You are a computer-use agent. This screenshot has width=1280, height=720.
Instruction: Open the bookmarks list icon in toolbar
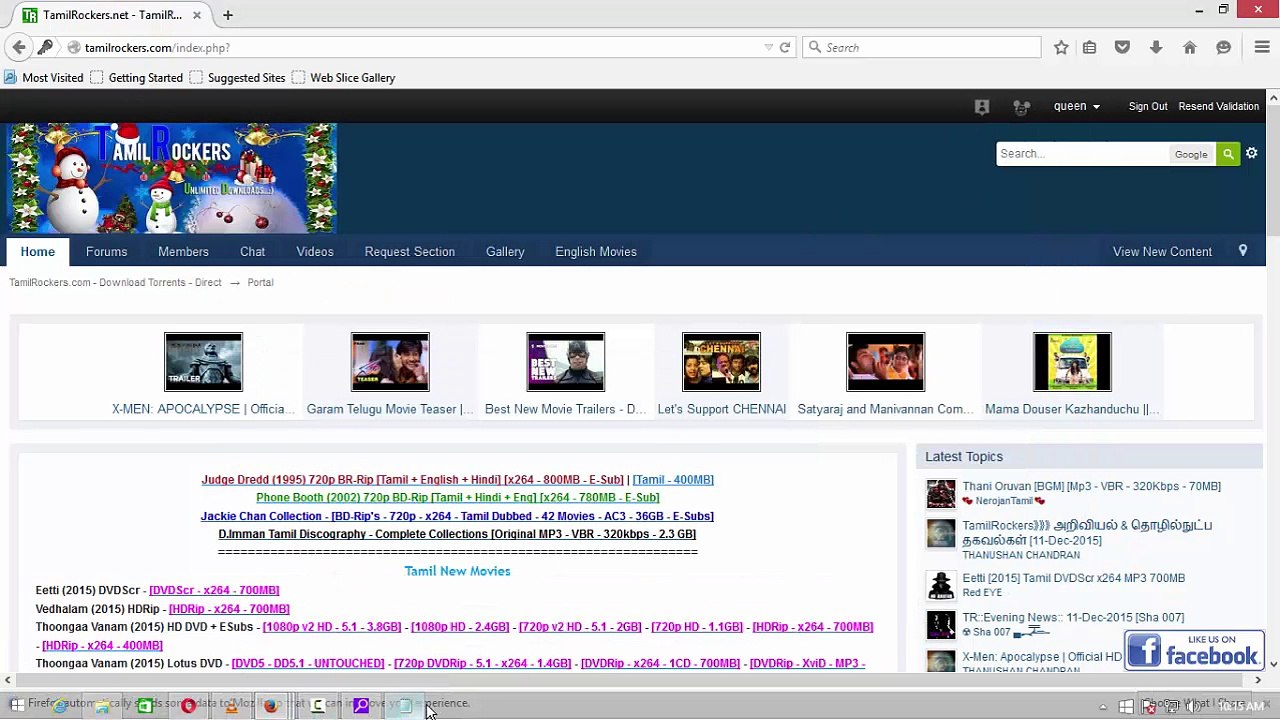pyautogui.click(x=1090, y=47)
